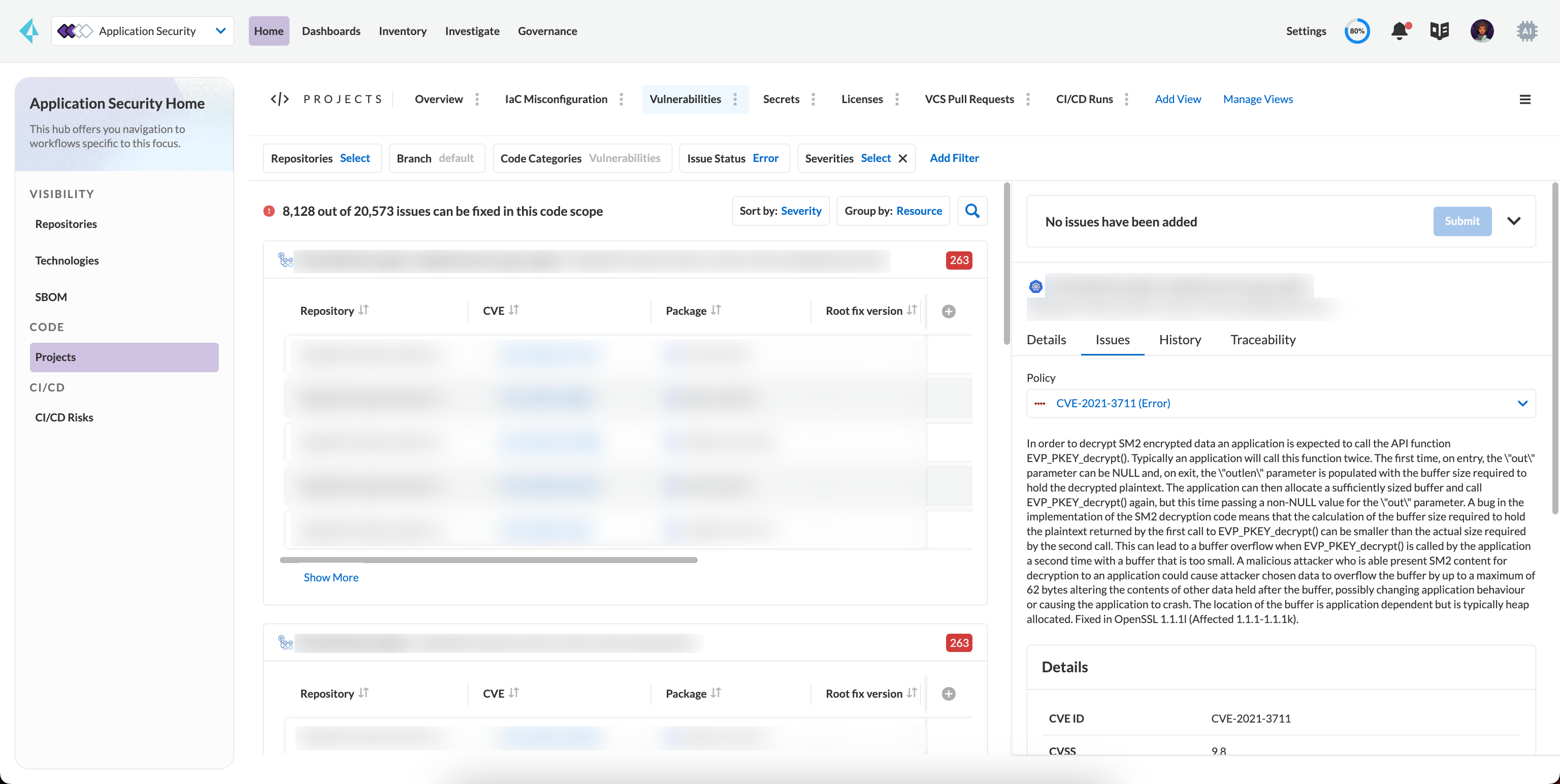The width and height of the screenshot is (1560, 784).
Task: Click the Add View link
Action: [x=1178, y=100]
